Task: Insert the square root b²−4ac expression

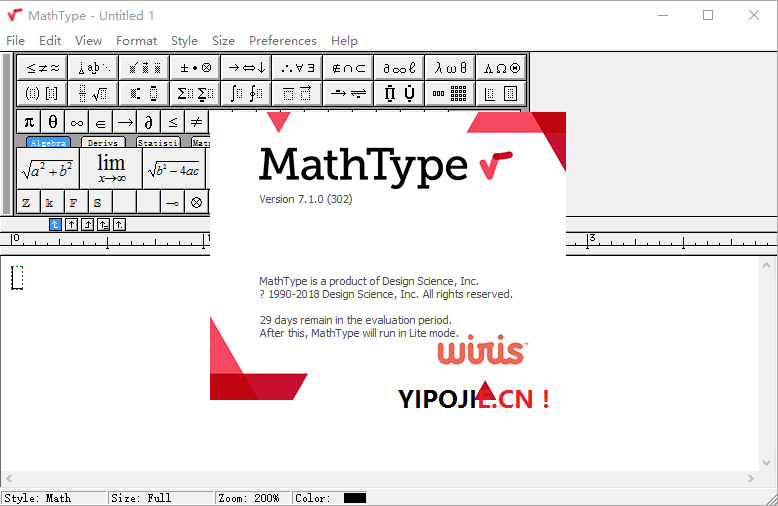Action: (x=174, y=169)
